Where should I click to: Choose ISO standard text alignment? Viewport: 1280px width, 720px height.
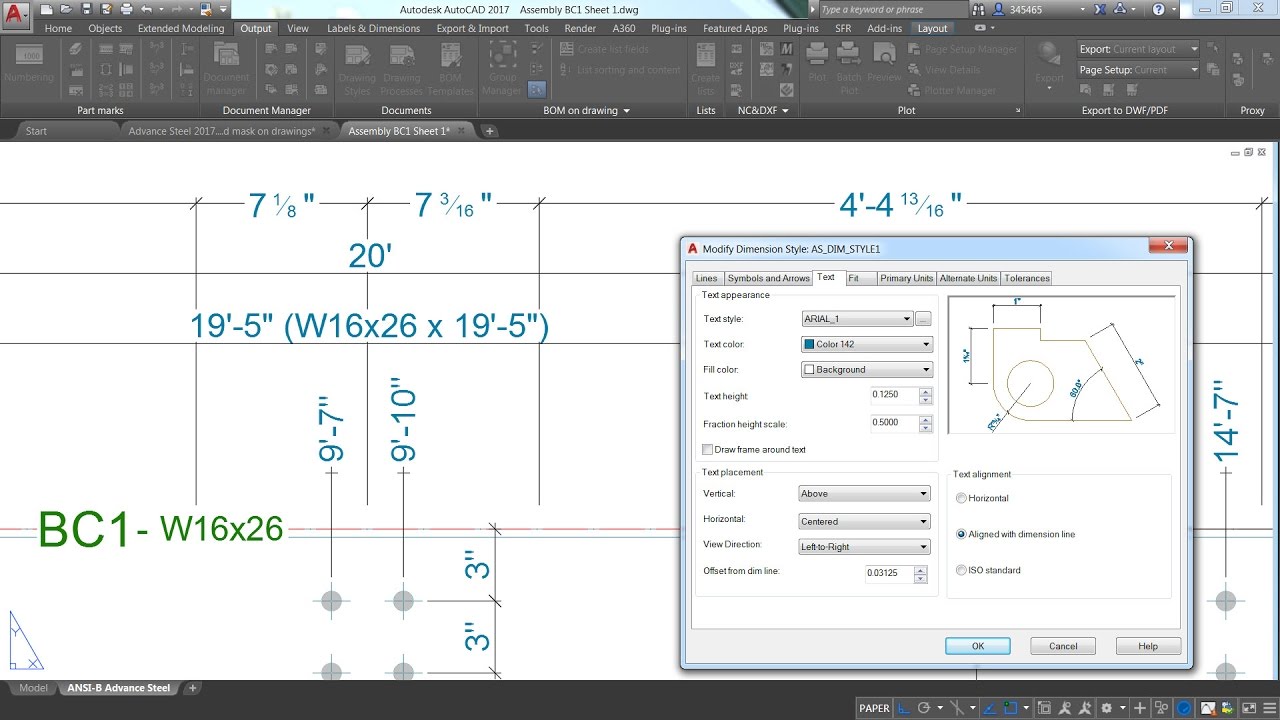962,570
